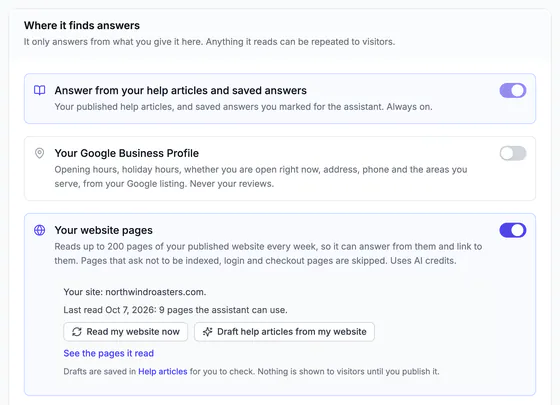Click the Your published help articles description
The height and width of the screenshot is (405, 560).
244,107
